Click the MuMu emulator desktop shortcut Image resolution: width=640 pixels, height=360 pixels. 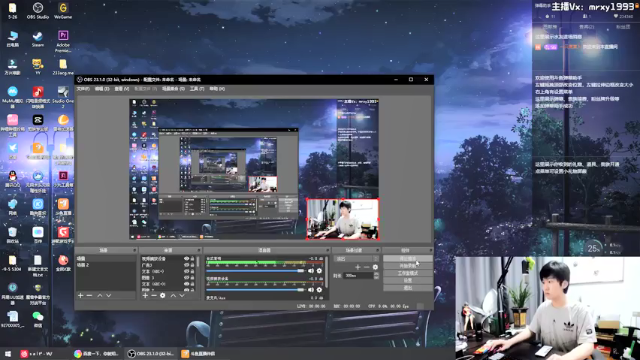tap(13, 97)
